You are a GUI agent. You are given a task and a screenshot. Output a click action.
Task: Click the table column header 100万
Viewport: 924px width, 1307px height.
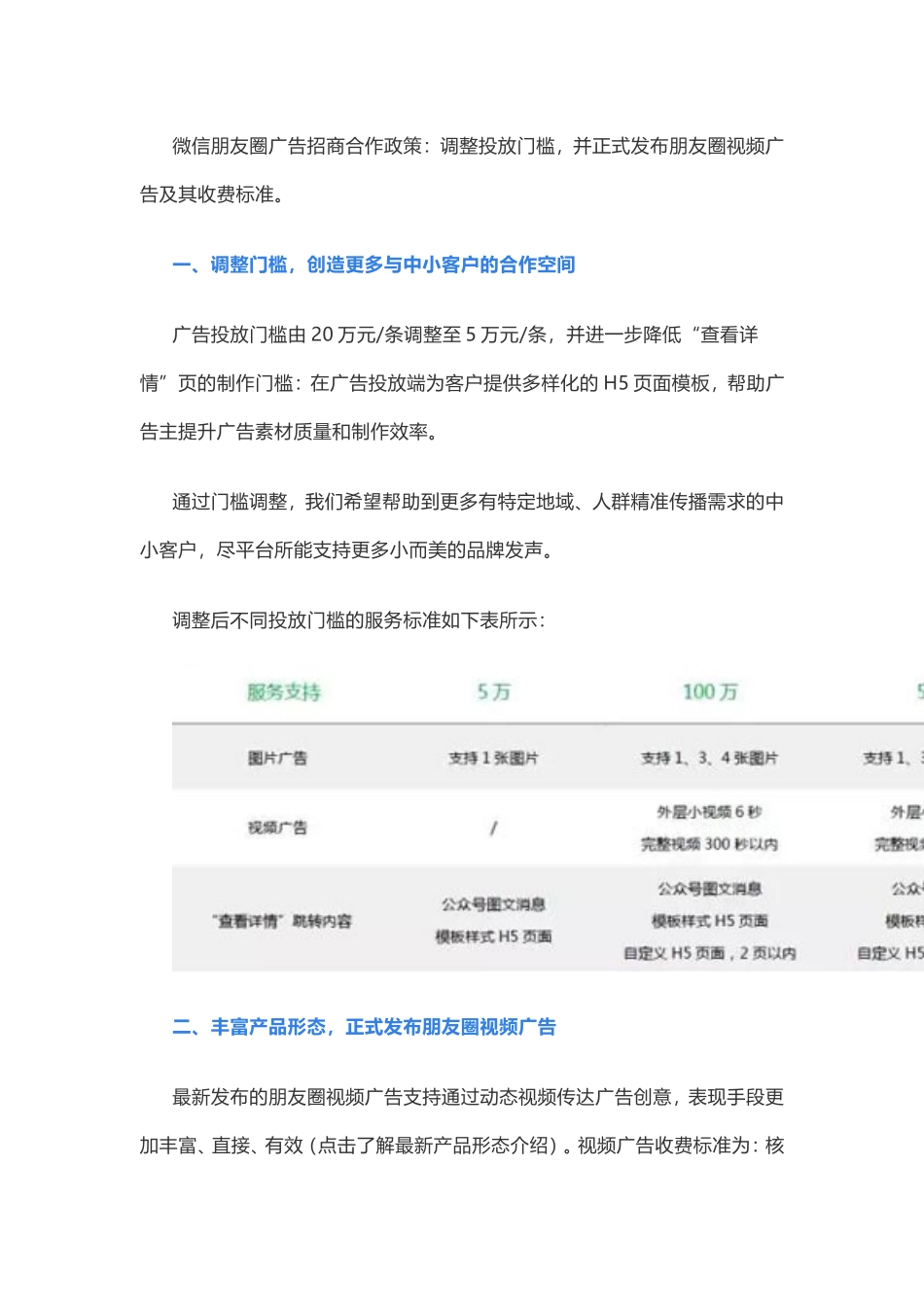tap(710, 692)
